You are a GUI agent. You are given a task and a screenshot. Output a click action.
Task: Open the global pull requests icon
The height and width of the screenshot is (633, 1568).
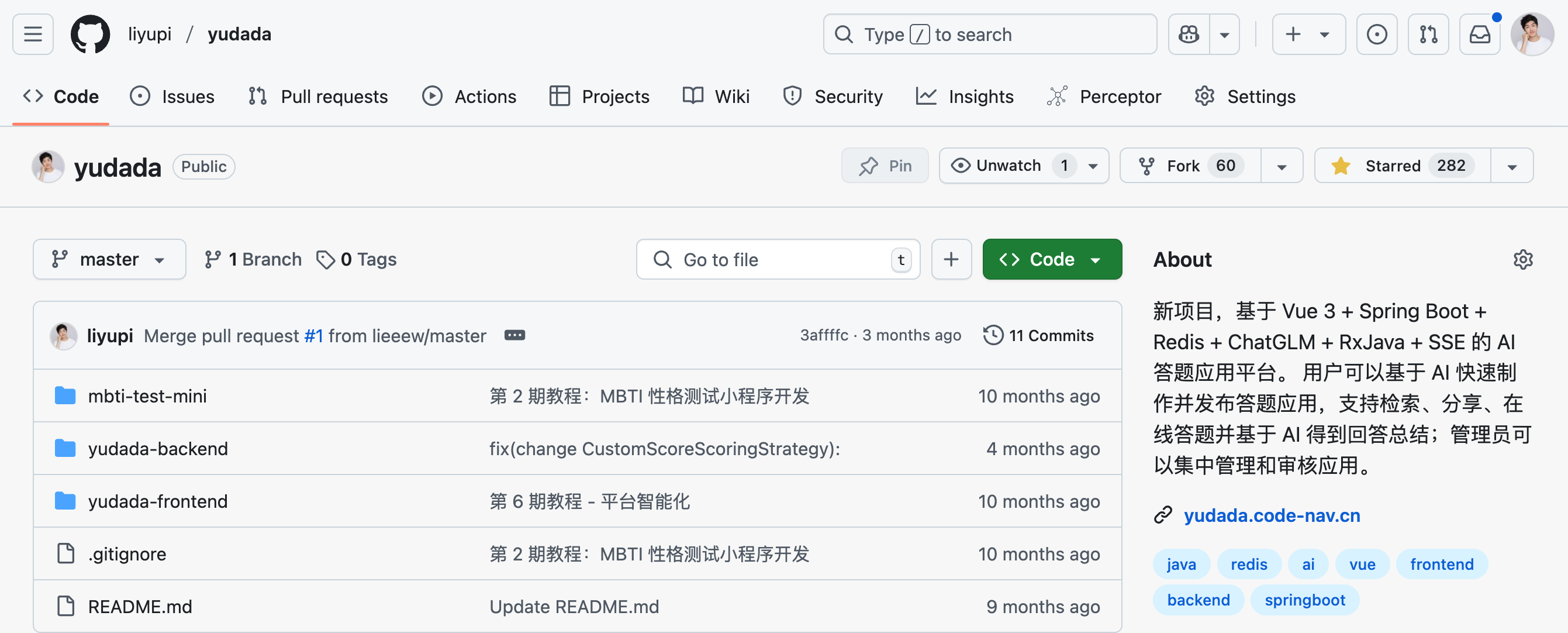1428,35
